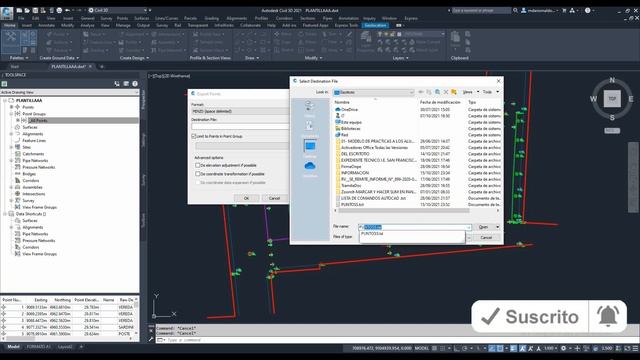Viewport: 640px width, 360px height.
Task: Open the Surfaces menu in menu bar
Action: click(141, 18)
